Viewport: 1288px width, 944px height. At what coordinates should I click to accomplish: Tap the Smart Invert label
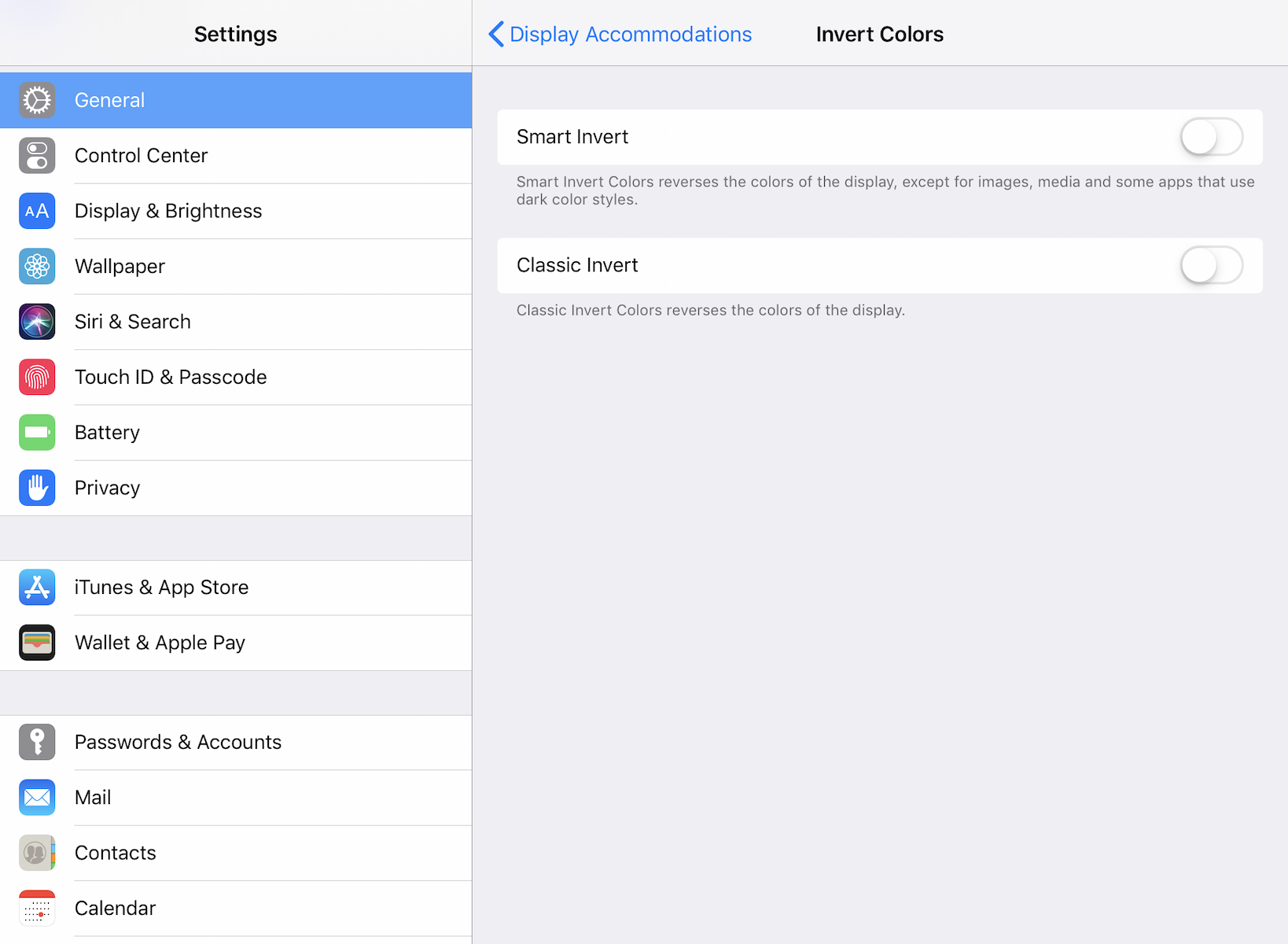pos(572,137)
